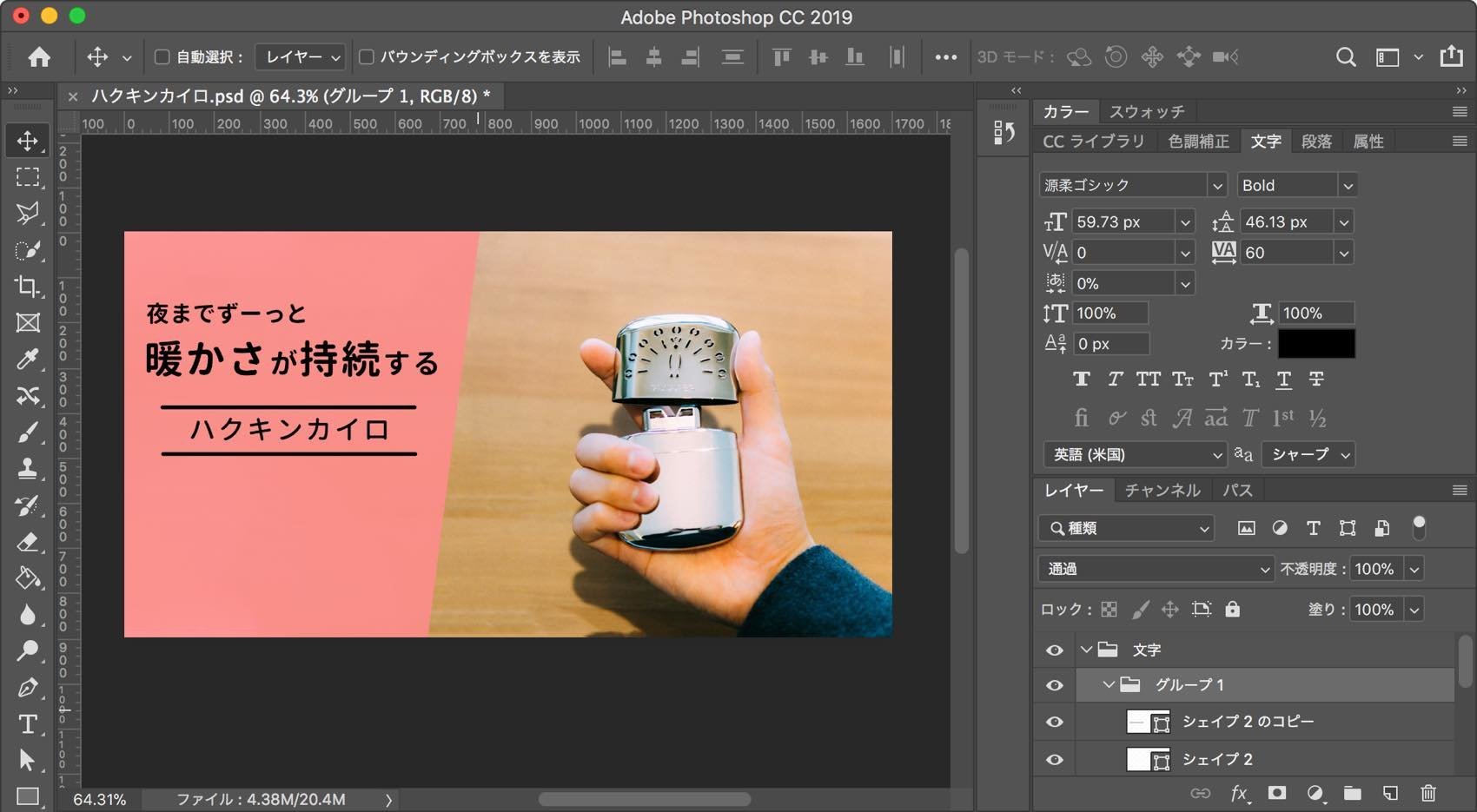Open the History panel icon
The image size is (1477, 812).
[1003, 132]
